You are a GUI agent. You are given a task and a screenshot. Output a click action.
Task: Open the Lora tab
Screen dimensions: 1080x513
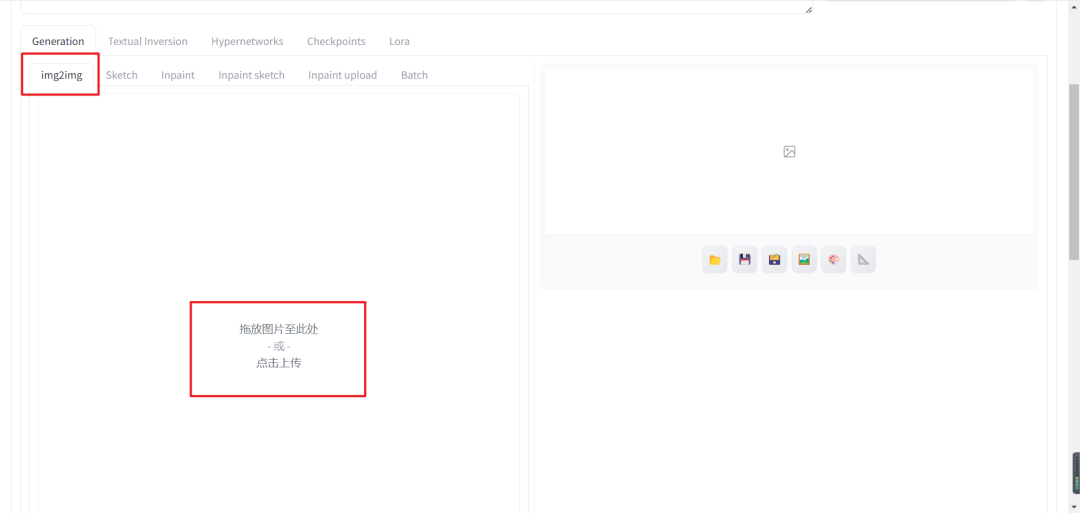399,41
